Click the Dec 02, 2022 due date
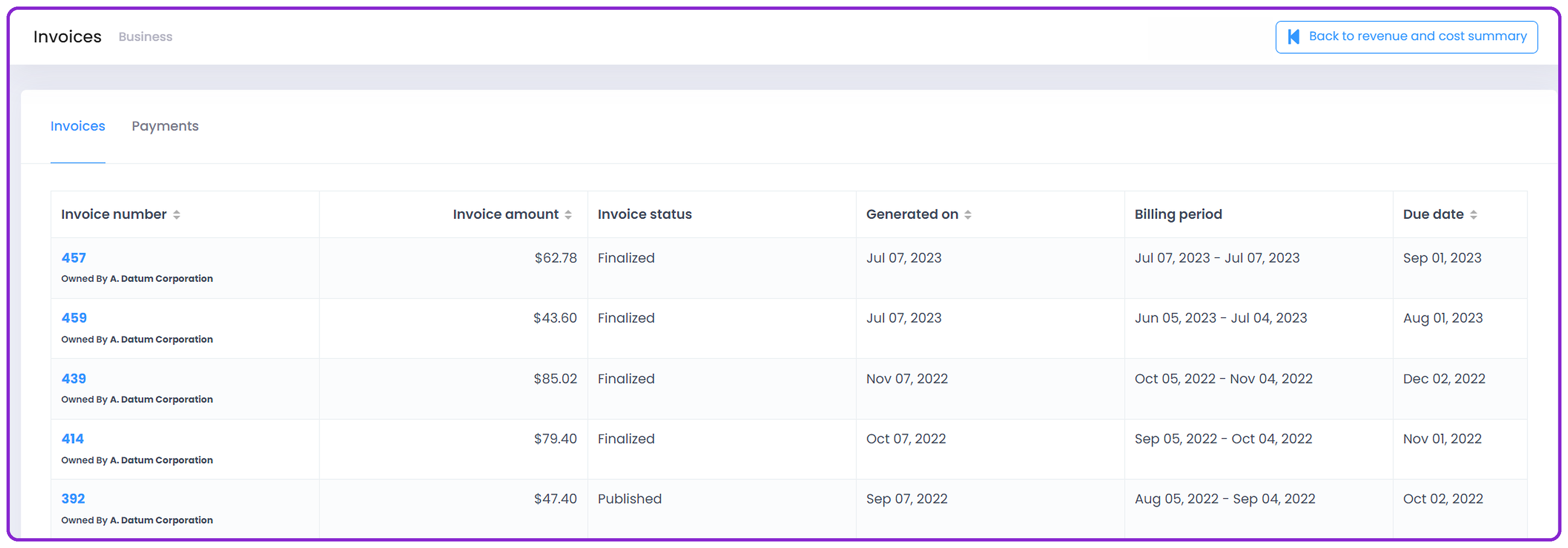 (1444, 379)
